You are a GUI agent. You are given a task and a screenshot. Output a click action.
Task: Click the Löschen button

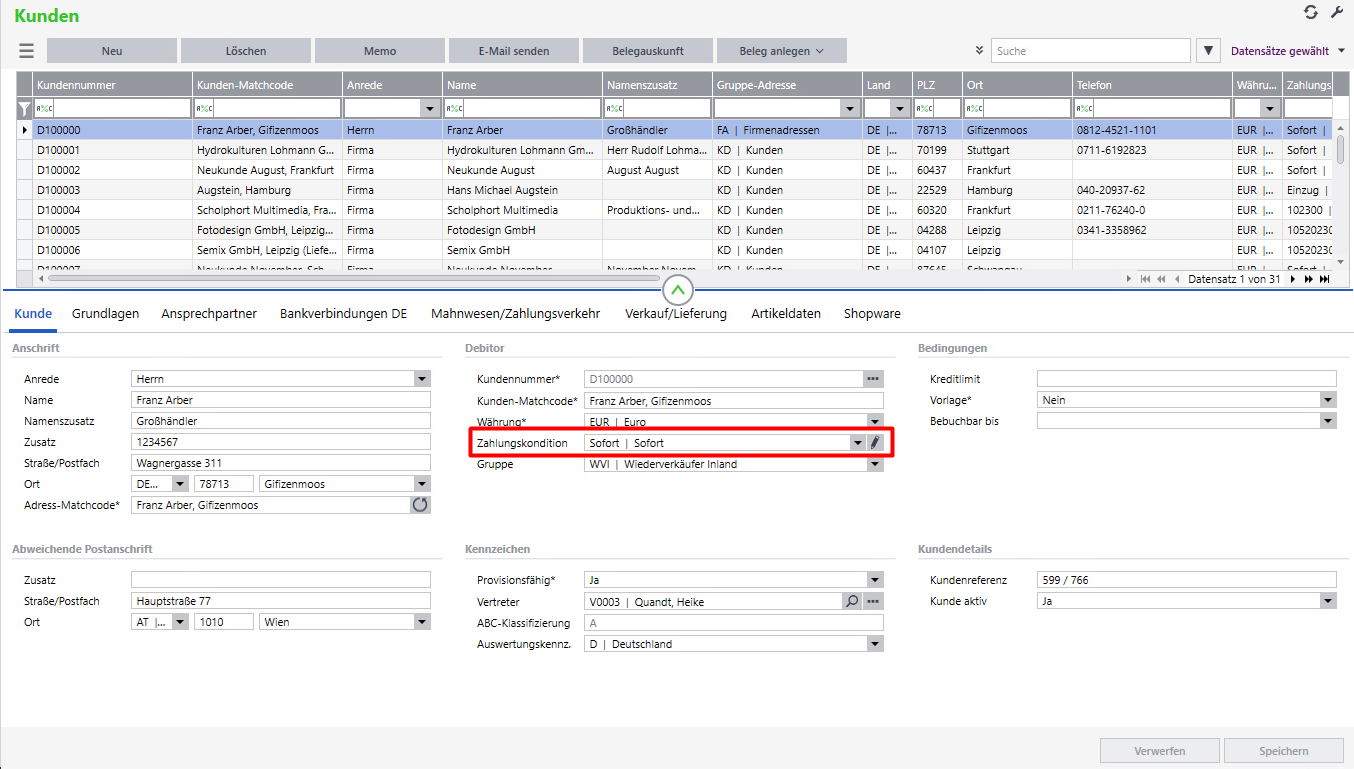(x=246, y=51)
